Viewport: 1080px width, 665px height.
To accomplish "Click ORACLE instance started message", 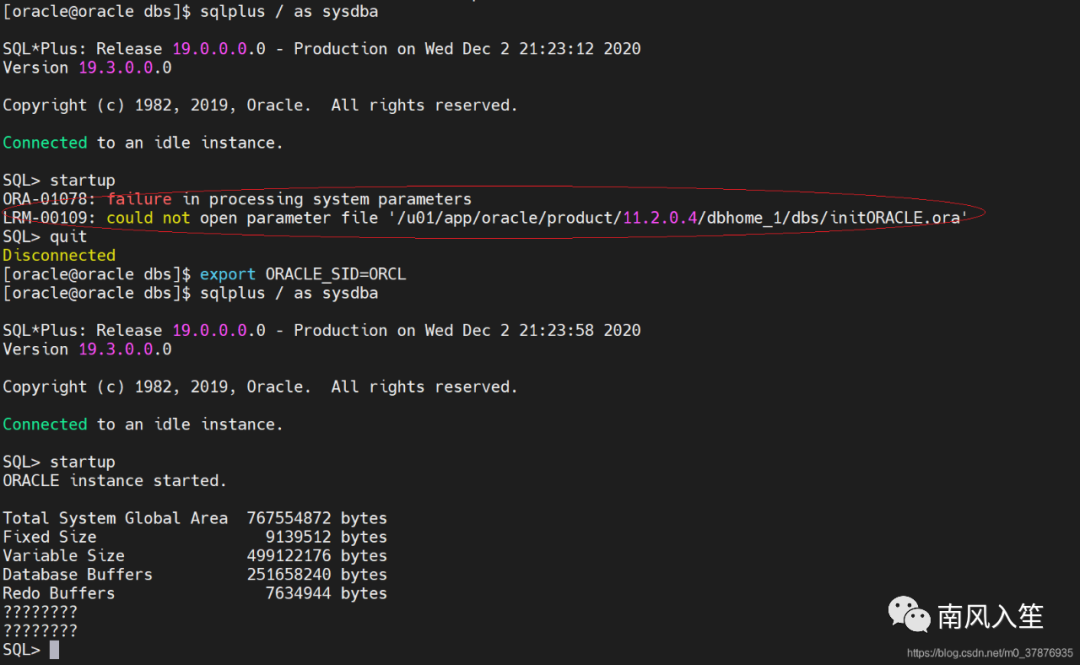I will pos(114,480).
